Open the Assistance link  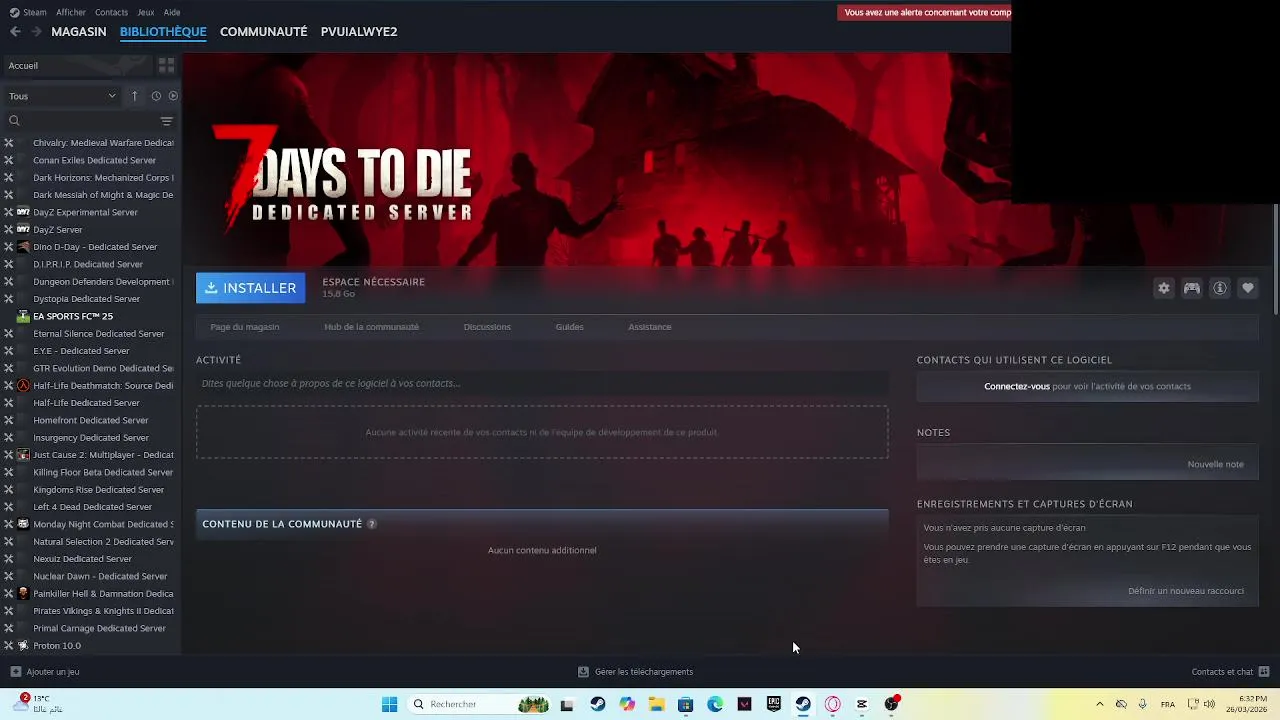650,327
